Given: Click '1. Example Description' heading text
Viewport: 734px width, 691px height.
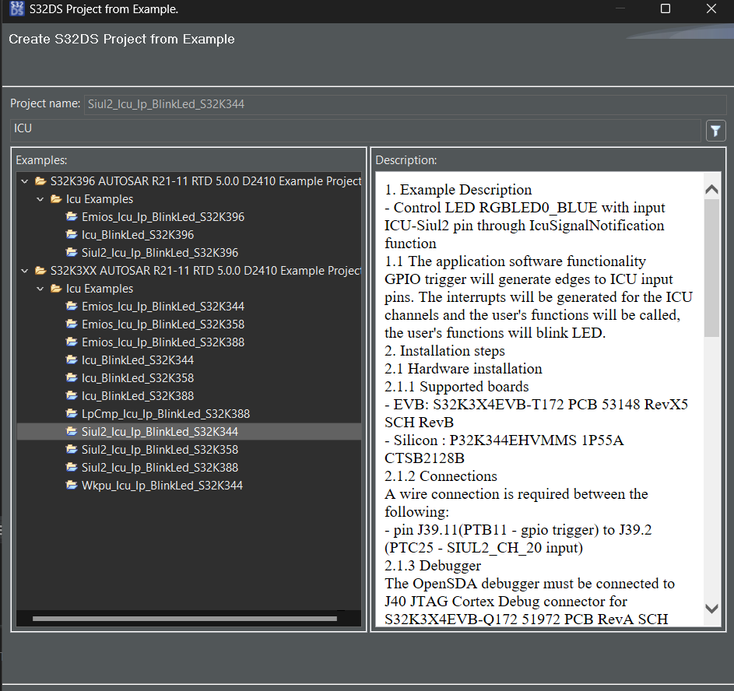Looking at the screenshot, I should [458, 190].
